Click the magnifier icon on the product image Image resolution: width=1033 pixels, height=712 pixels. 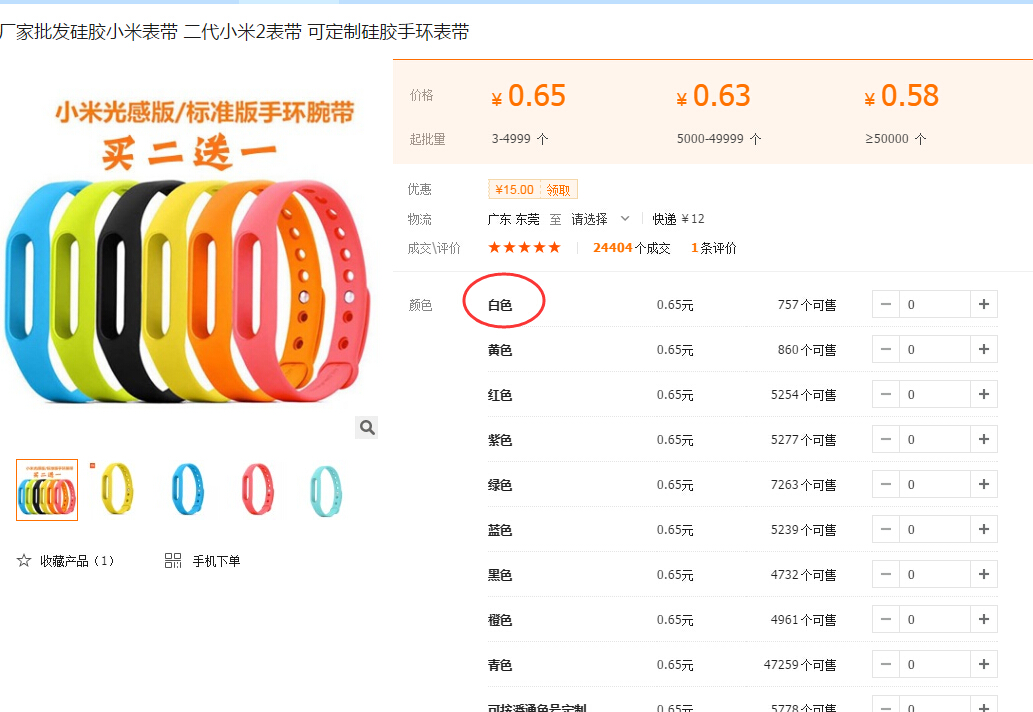point(367,427)
